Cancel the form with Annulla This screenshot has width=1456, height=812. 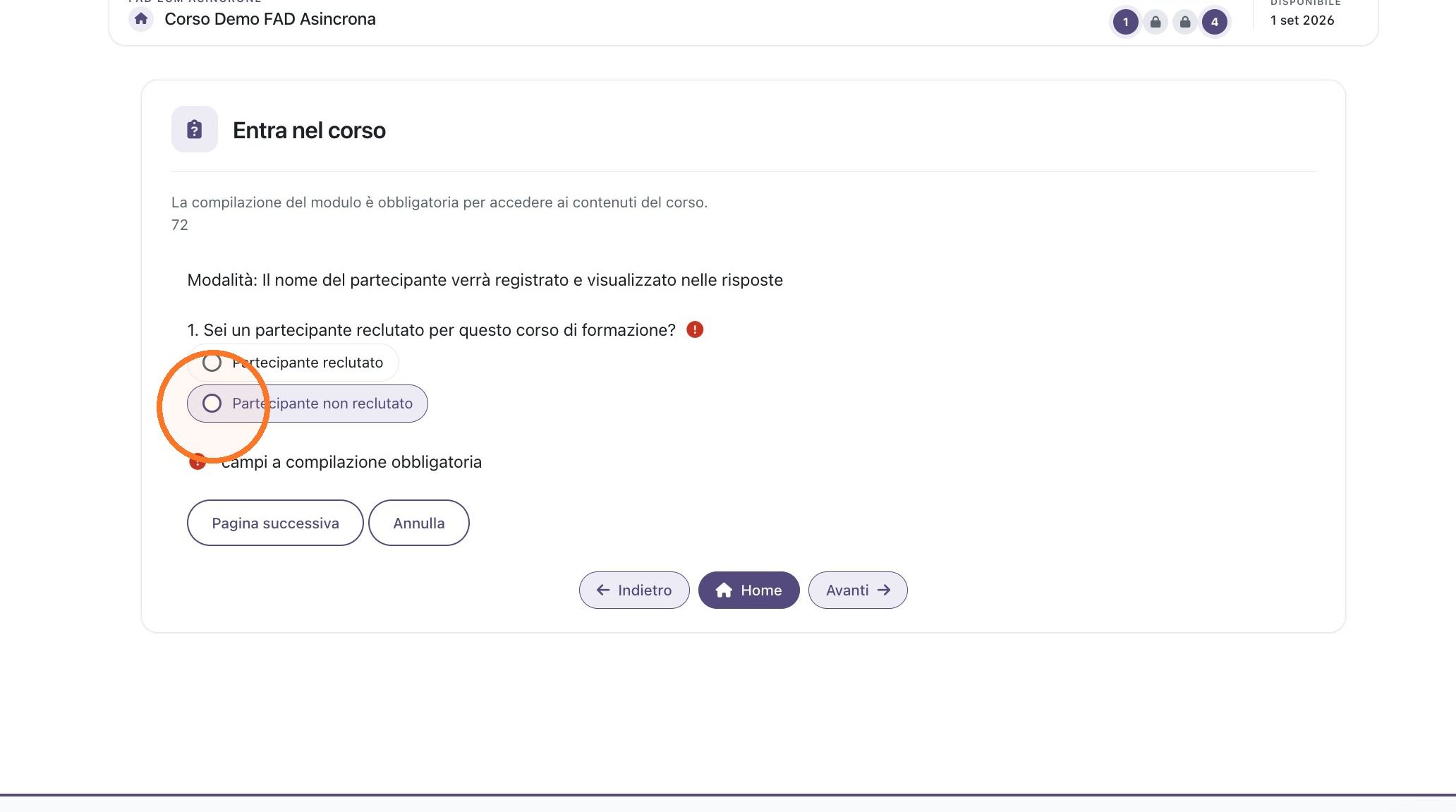419,523
